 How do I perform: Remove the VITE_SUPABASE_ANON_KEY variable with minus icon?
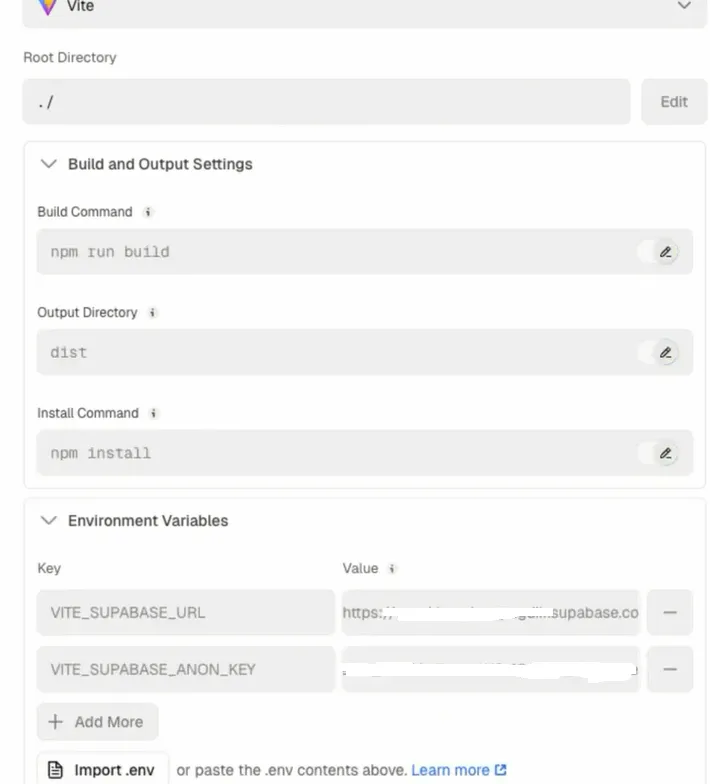tap(670, 669)
